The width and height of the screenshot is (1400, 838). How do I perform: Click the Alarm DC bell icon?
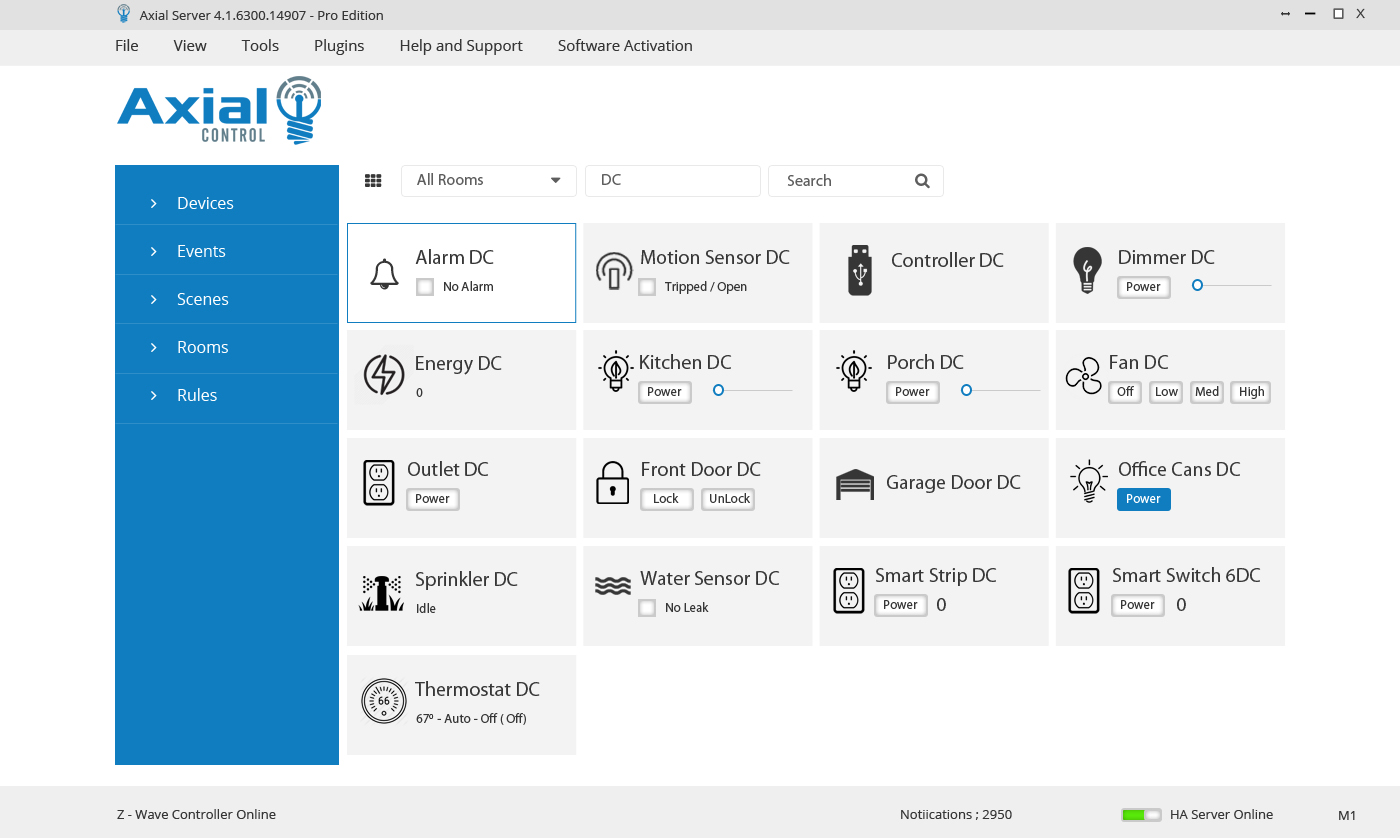[384, 273]
